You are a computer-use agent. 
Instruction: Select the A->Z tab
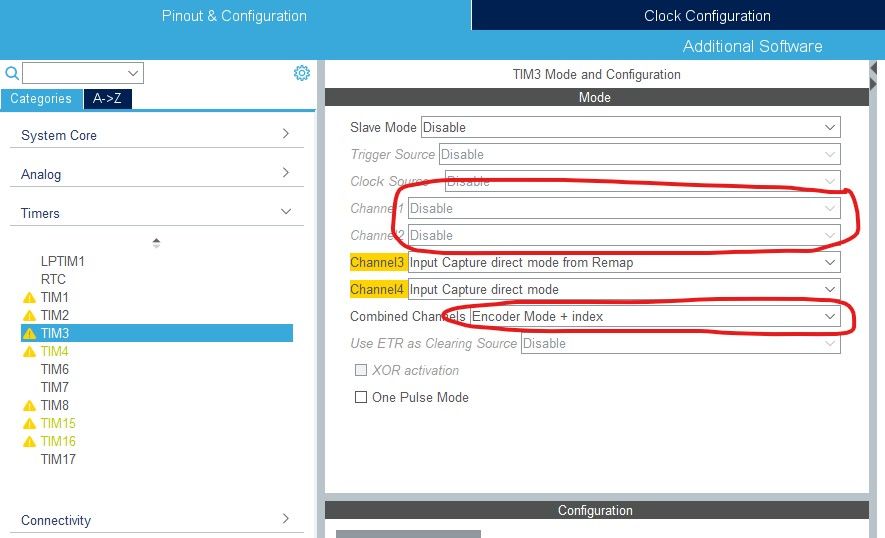107,99
